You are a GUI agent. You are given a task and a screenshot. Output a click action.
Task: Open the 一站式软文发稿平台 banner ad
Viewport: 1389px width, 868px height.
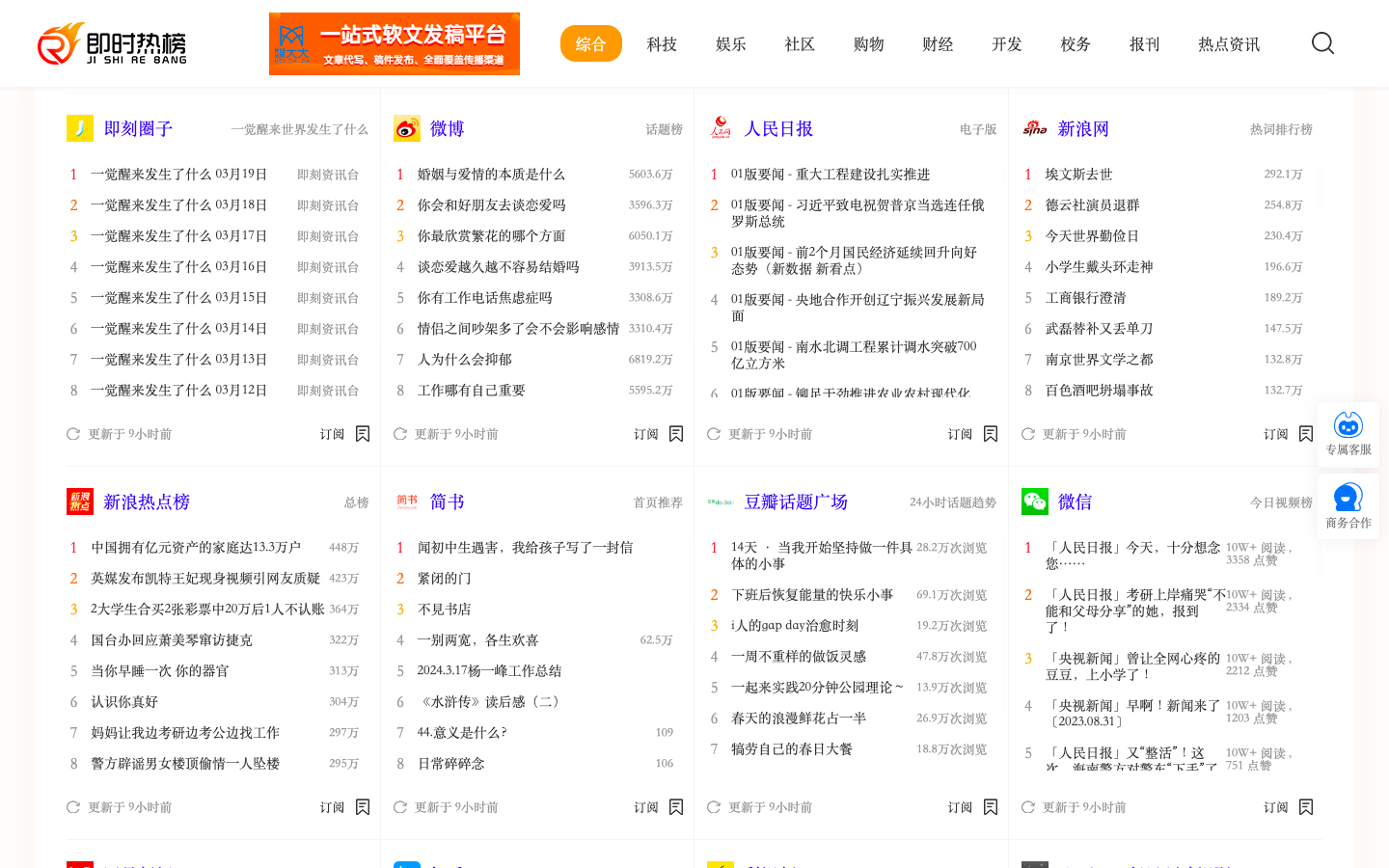(395, 43)
